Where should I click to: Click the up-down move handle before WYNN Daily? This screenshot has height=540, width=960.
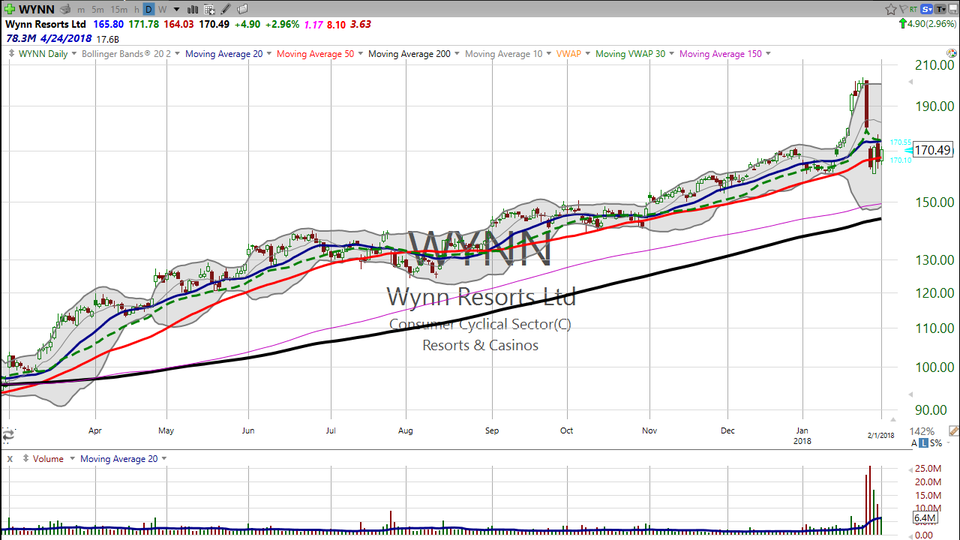[11, 54]
